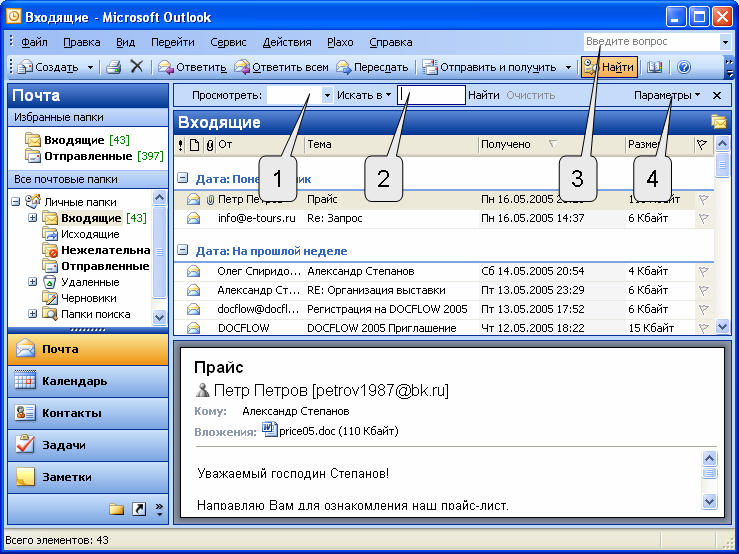Select Отправленные in Избранные папки

pyautogui.click(x=94, y=156)
